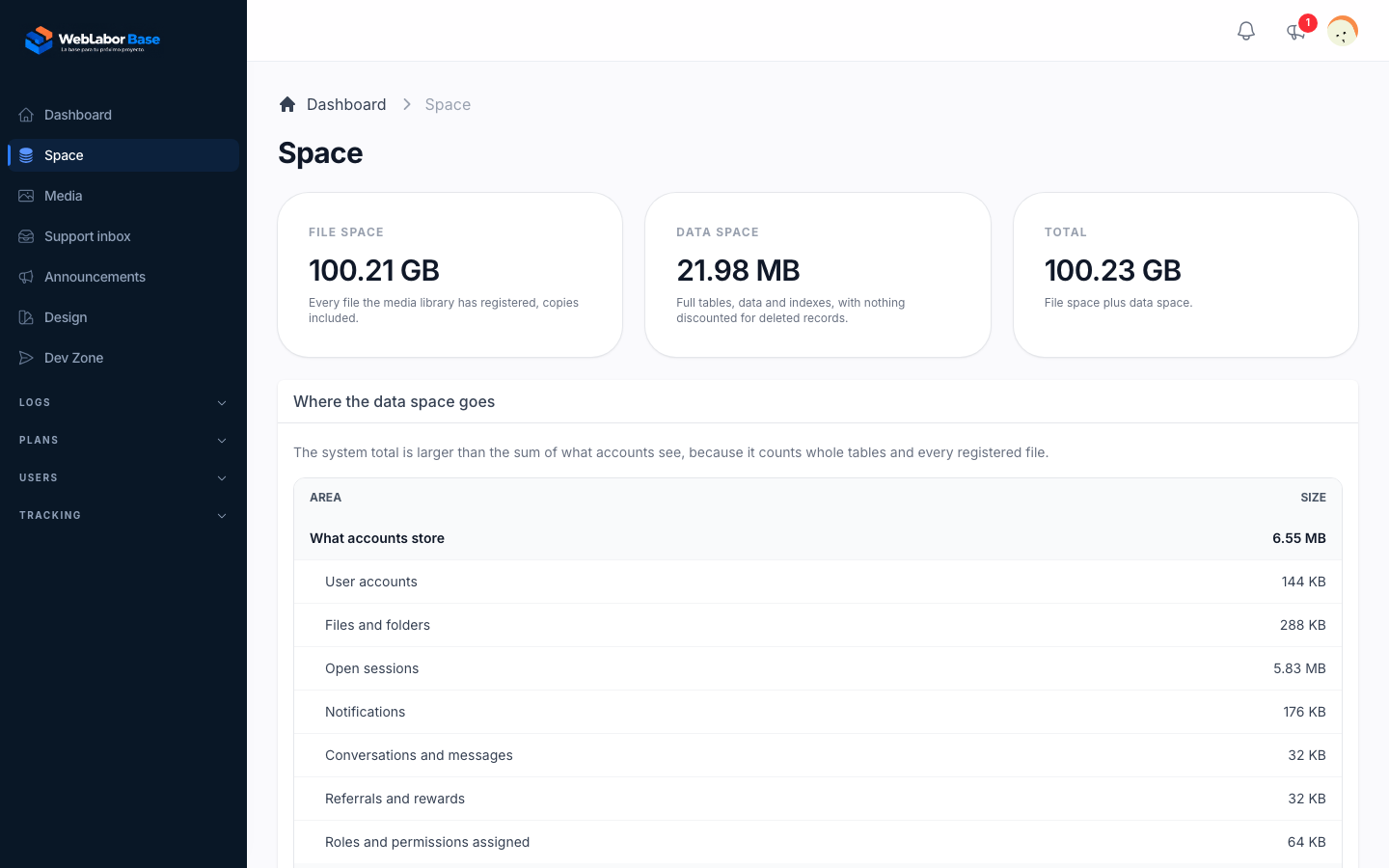Screen dimensions: 1389x868
Task: Expand the Users section
Action: coord(123,478)
